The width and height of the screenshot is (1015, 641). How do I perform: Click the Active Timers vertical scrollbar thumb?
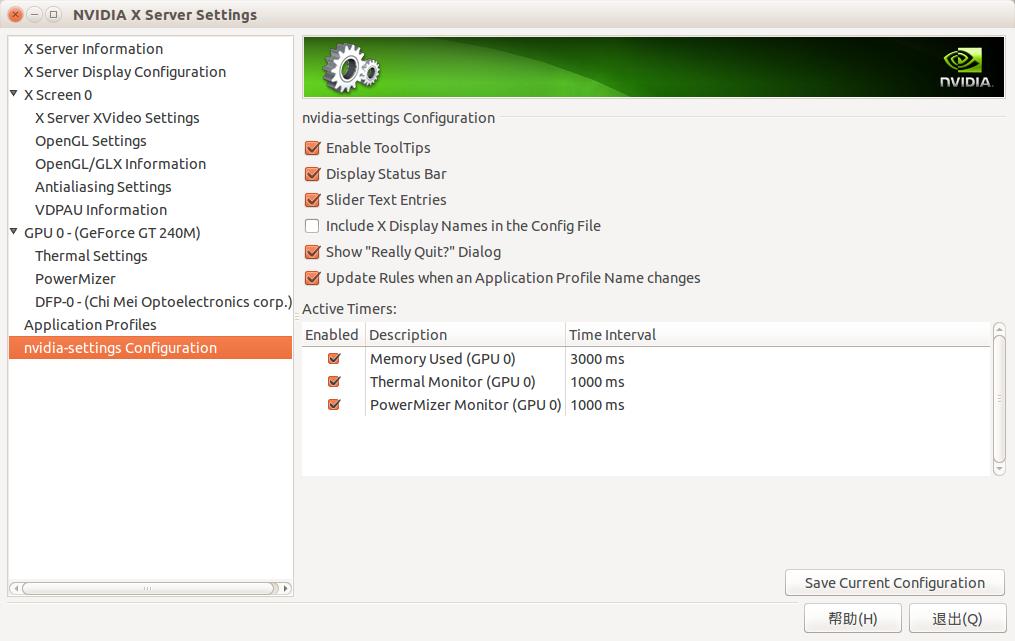[x=999, y=399]
